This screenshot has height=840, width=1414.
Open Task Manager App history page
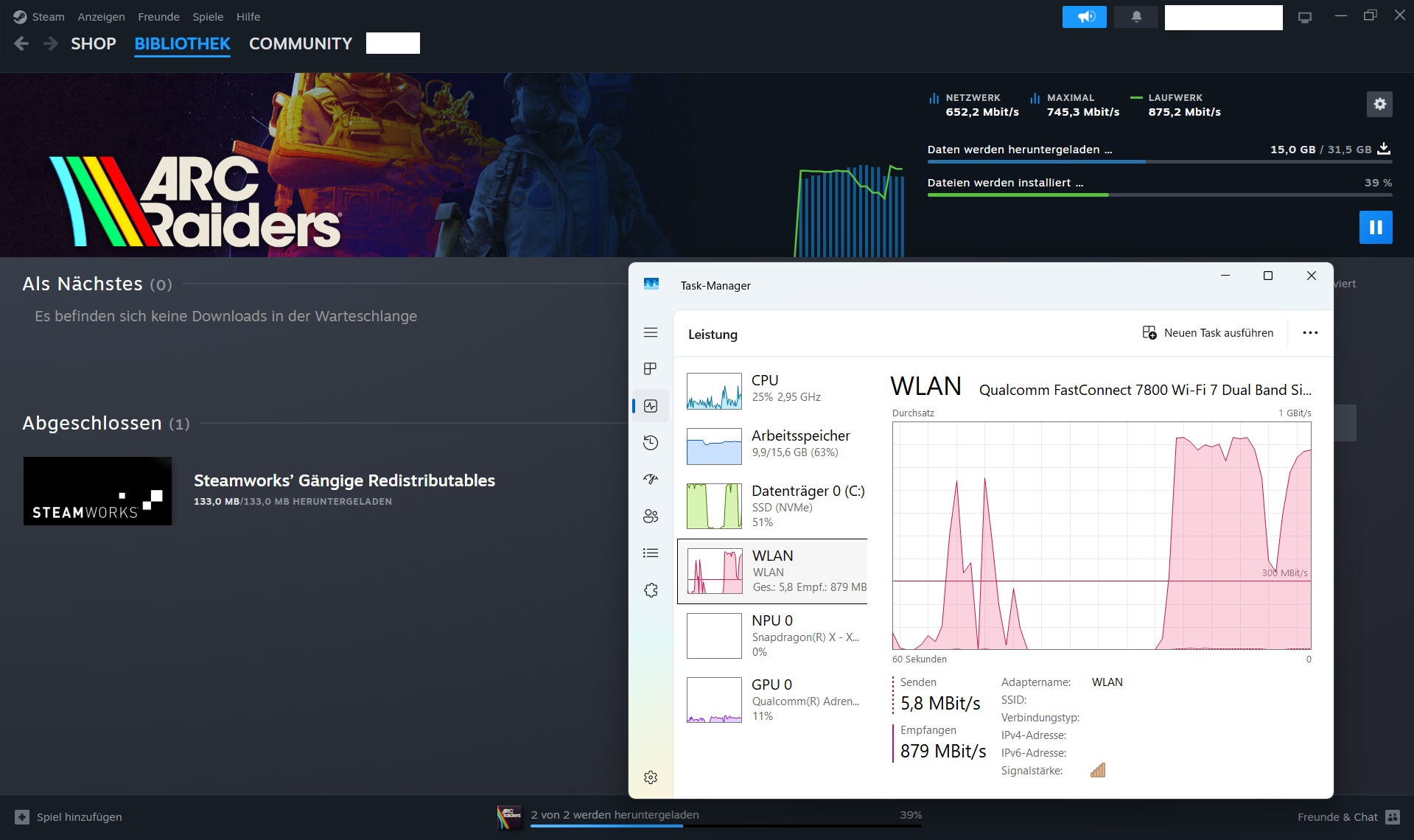click(x=651, y=443)
